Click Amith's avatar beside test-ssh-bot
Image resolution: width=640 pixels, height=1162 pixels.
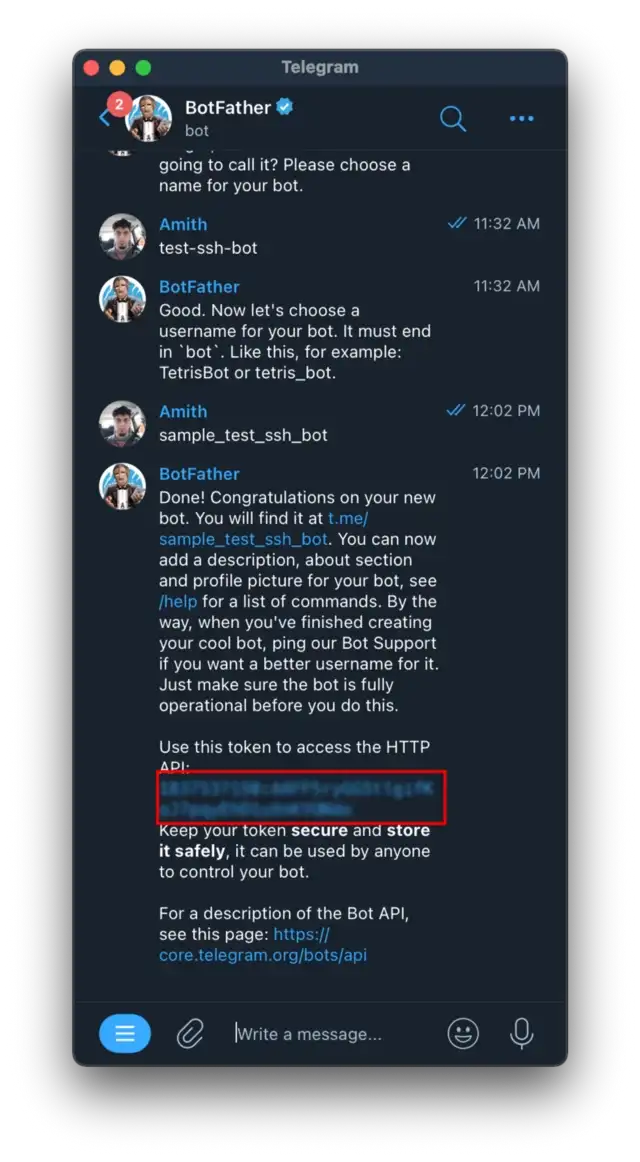[122, 236]
